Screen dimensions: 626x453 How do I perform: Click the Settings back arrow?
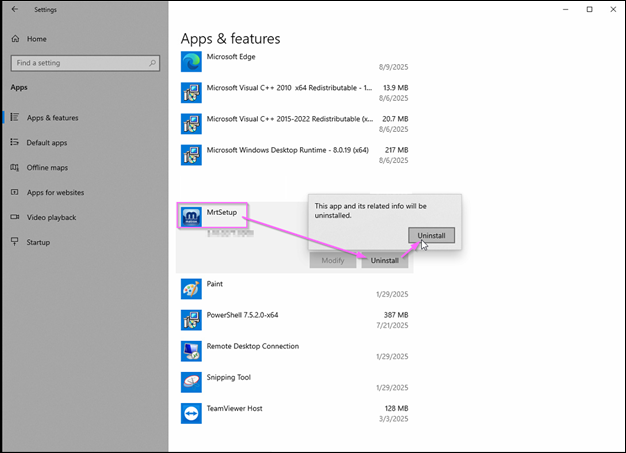click(x=14, y=9)
